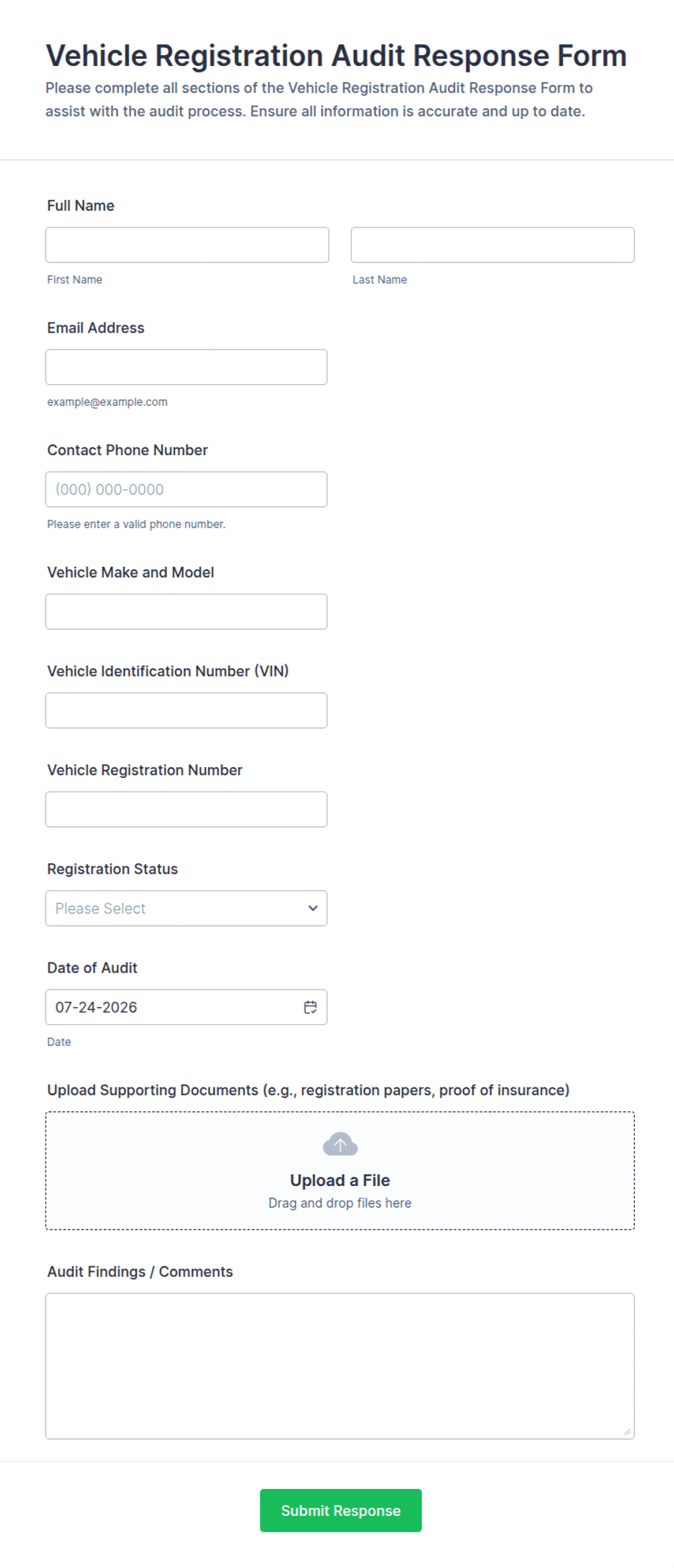Focus the Vehicle Make and Model field
The height and width of the screenshot is (1568, 674).
coord(186,612)
